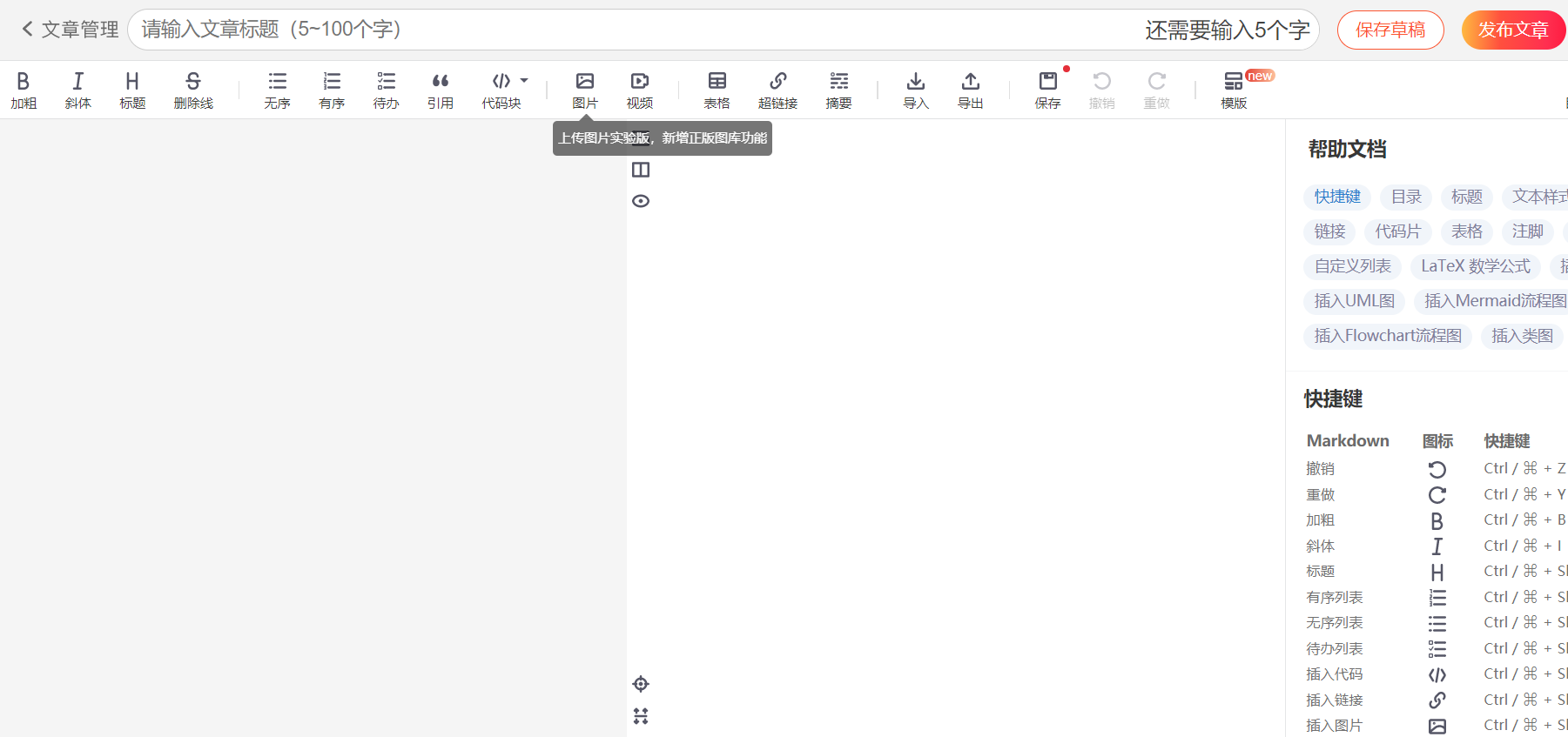This screenshot has height=737, width=1568.
Task: Select the 插入类图 help tag
Action: (1523, 336)
